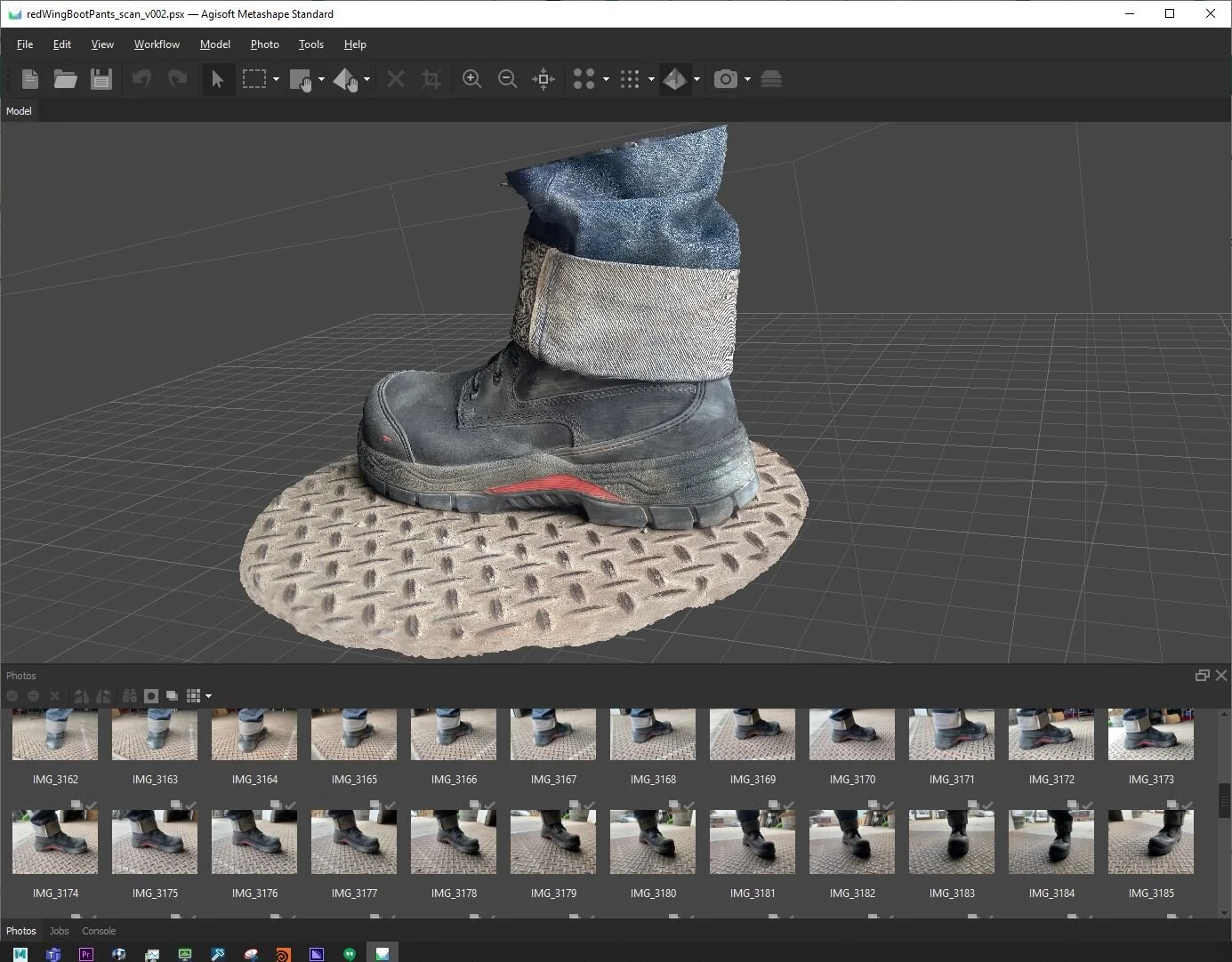Open the Workflow menu
The image size is (1232, 962).
click(x=157, y=44)
